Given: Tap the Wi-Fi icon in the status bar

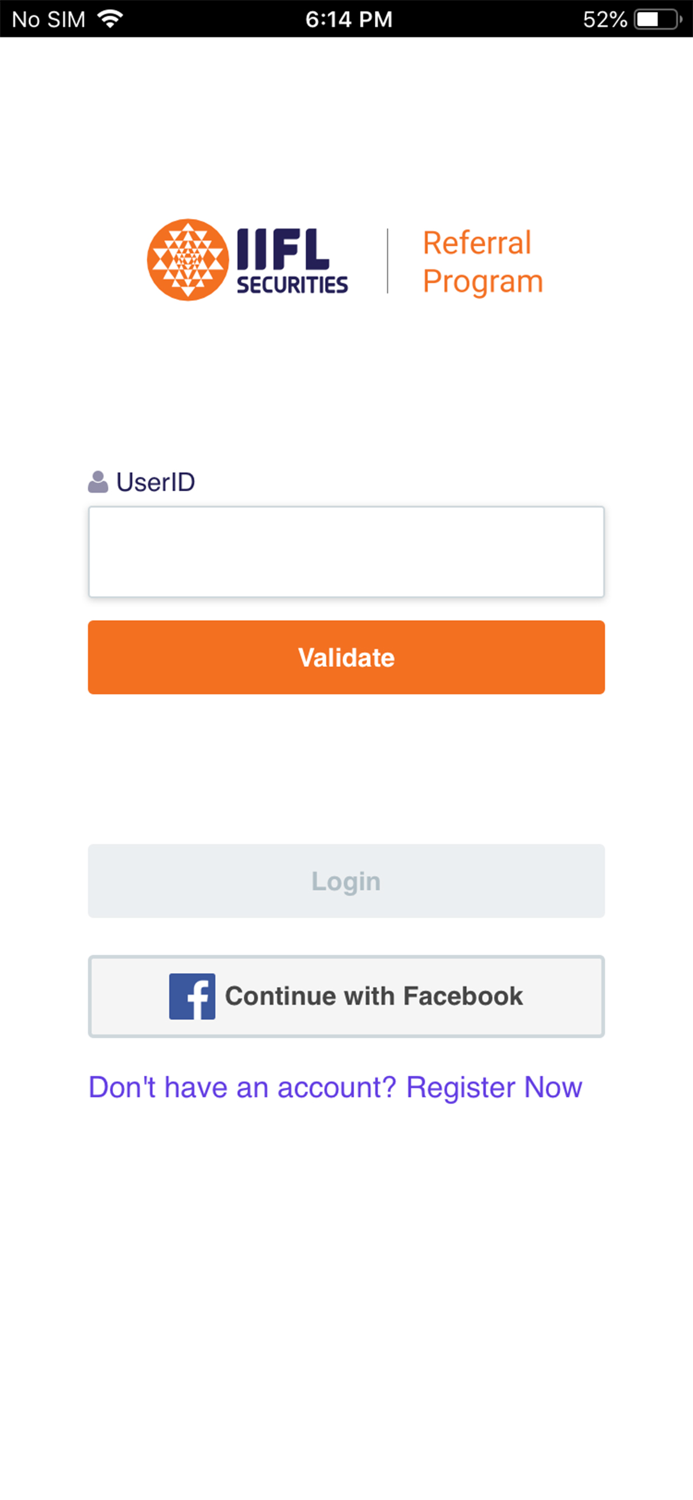Looking at the screenshot, I should pyautogui.click(x=112, y=17).
